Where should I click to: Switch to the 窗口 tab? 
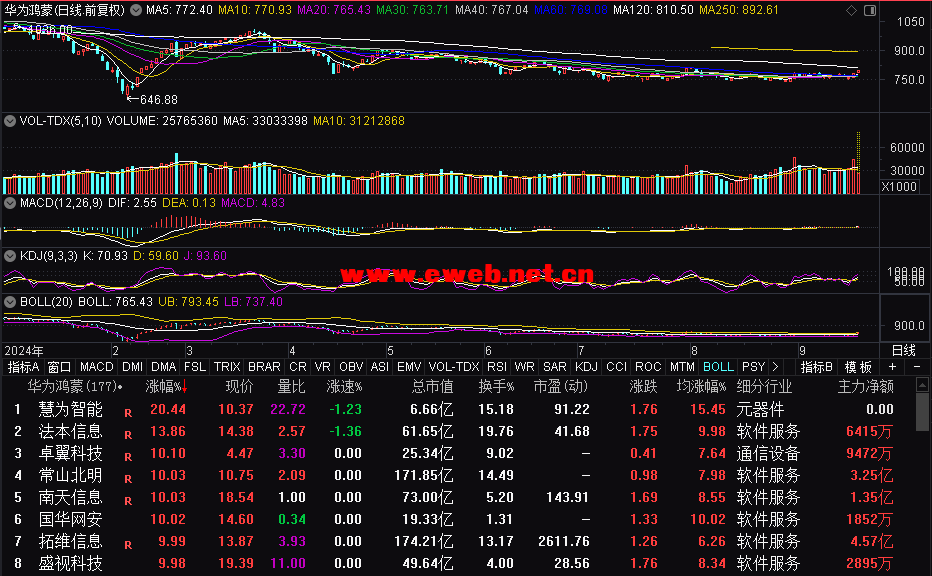(59, 367)
